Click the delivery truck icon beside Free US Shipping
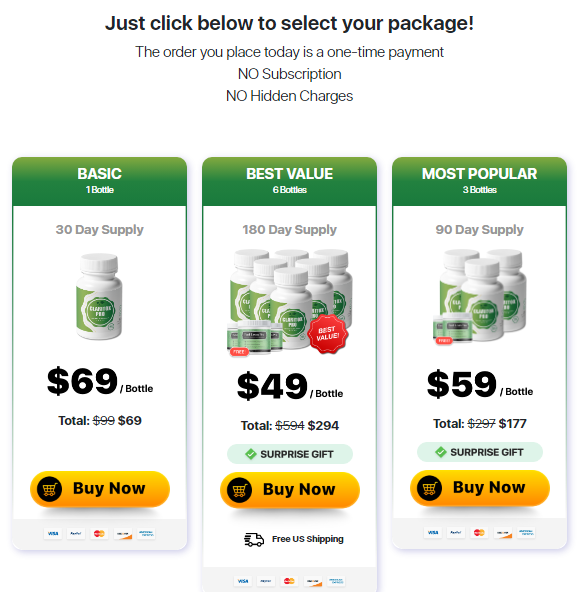579x592 pixels. point(254,540)
